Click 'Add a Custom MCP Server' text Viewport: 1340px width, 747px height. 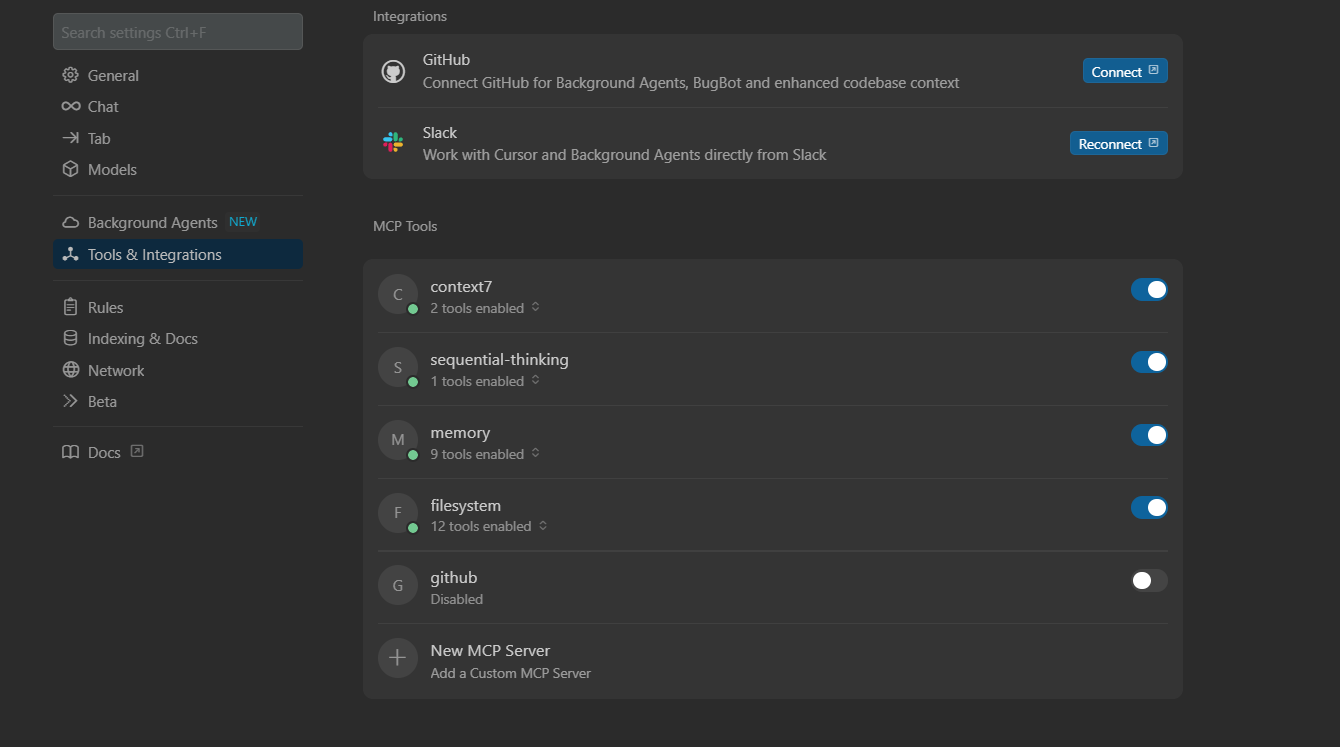[x=511, y=673]
